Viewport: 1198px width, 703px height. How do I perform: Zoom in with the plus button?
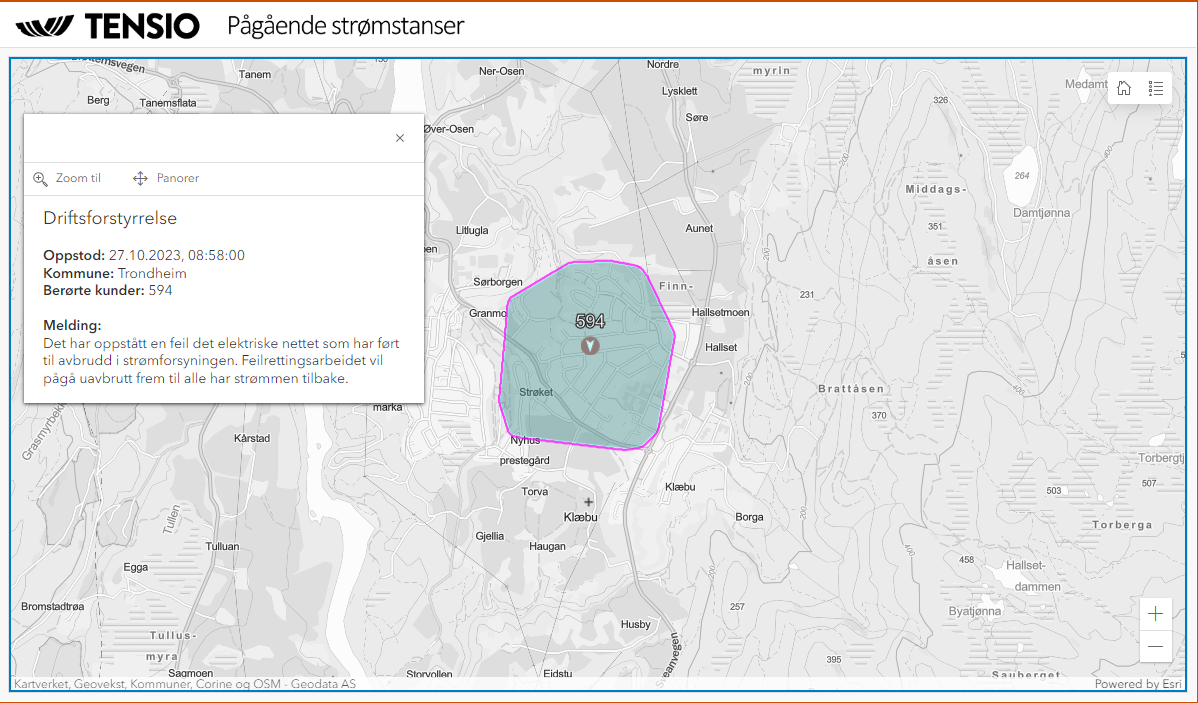1155,614
